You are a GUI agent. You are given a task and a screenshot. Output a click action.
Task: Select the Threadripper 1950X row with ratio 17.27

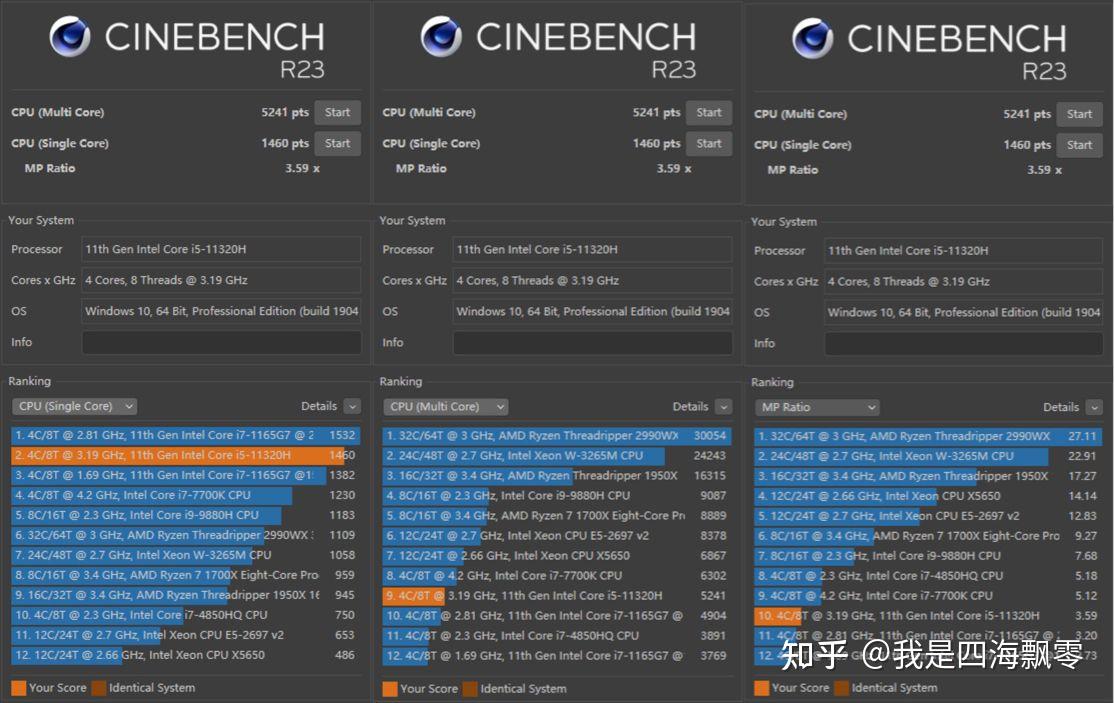[929, 476]
